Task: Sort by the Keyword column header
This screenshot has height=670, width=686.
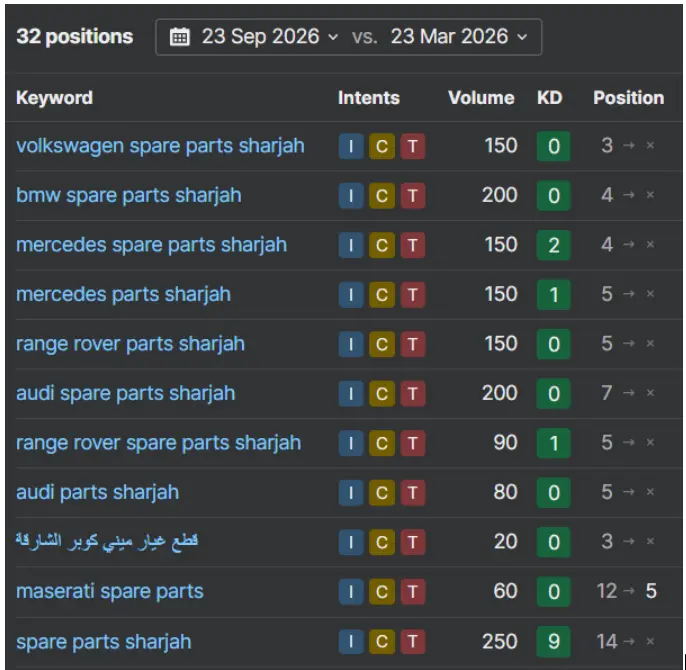Action: pyautogui.click(x=54, y=98)
